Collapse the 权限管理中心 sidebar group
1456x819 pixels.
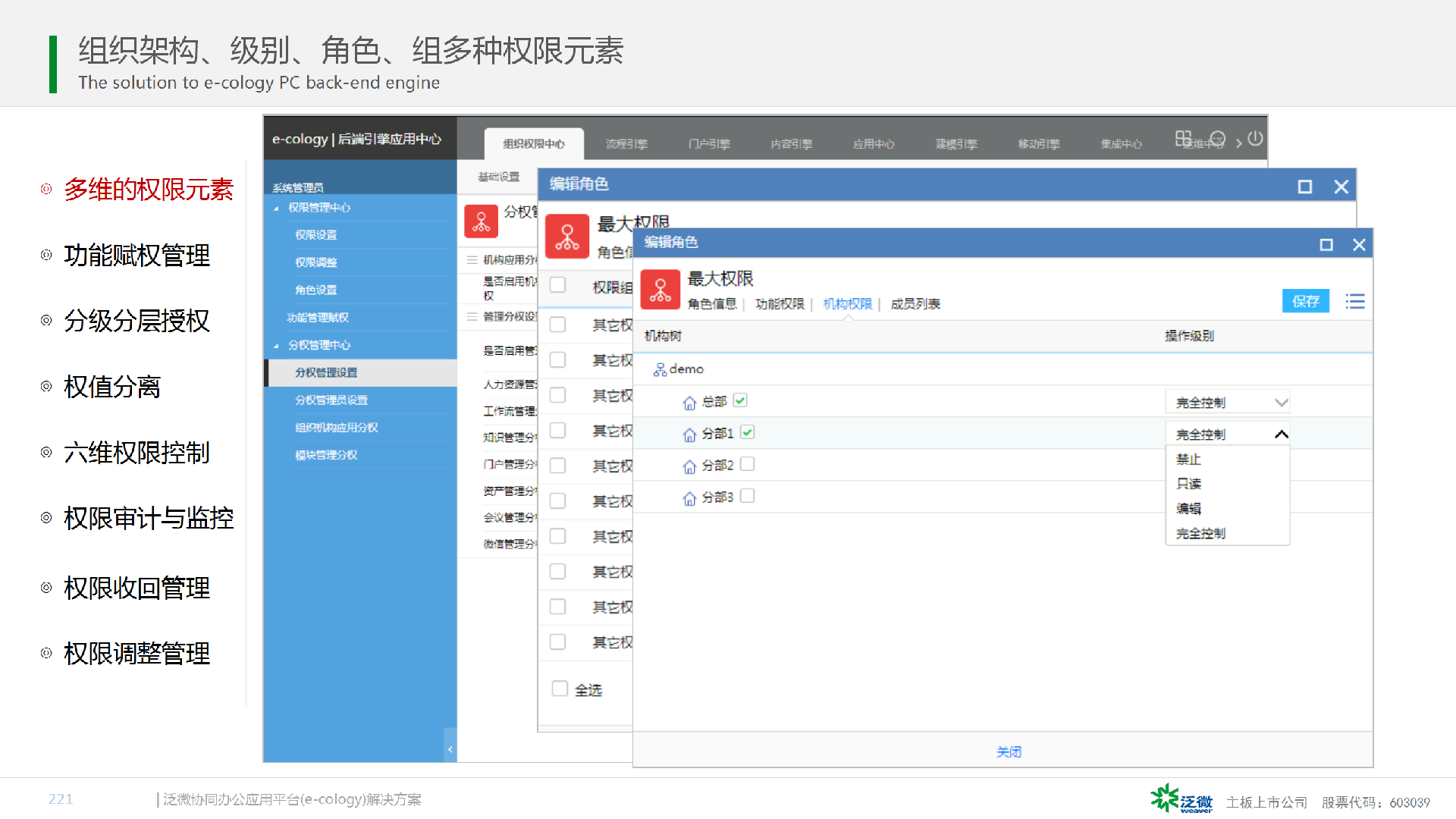click(x=276, y=208)
